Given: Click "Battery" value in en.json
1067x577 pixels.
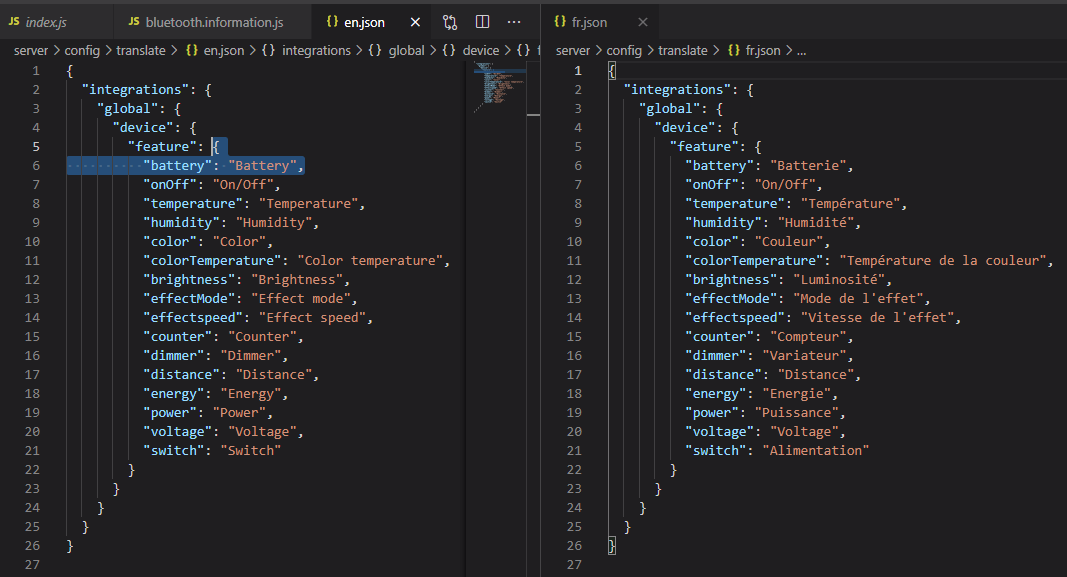Looking at the screenshot, I should point(262,165).
